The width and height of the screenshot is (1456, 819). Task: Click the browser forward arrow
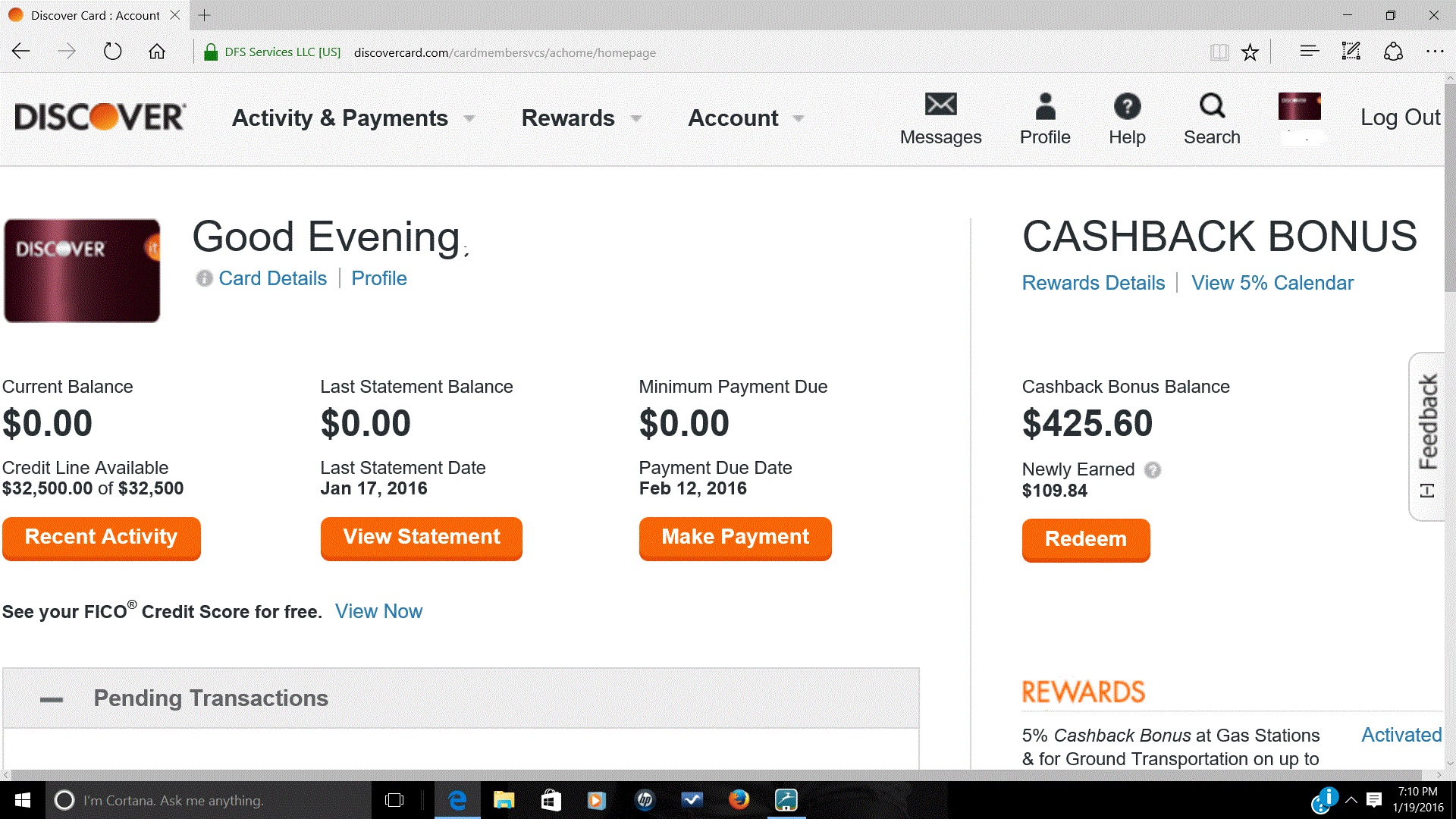(67, 52)
